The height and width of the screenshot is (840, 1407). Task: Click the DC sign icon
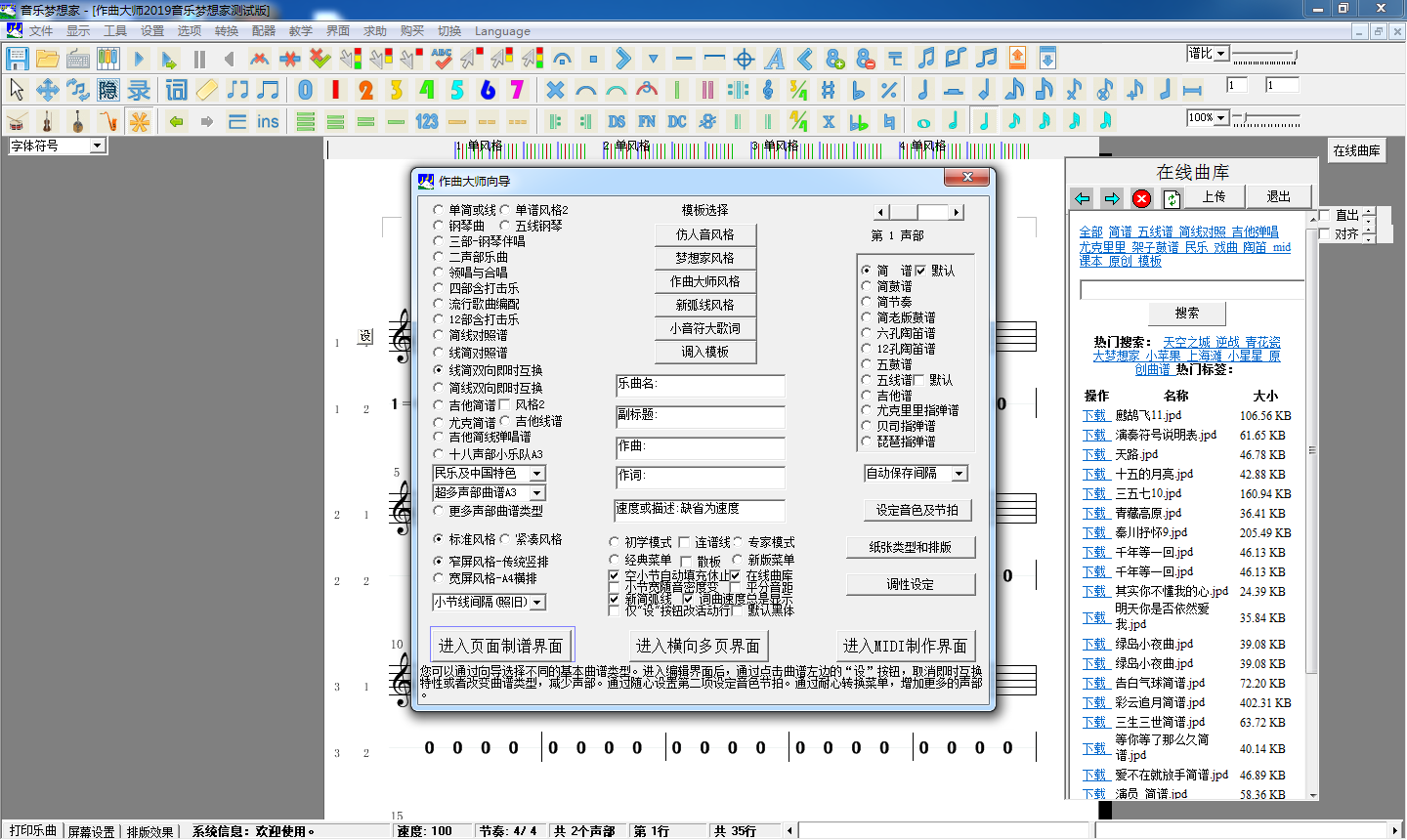(x=677, y=121)
